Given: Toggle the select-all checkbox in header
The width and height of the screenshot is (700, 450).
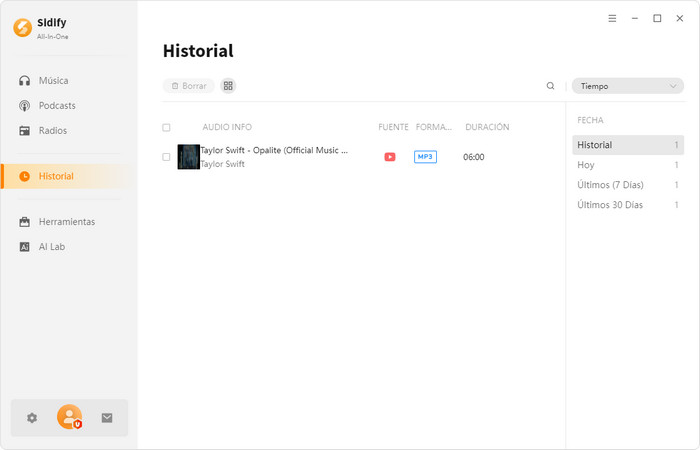Looking at the screenshot, I should coord(166,128).
